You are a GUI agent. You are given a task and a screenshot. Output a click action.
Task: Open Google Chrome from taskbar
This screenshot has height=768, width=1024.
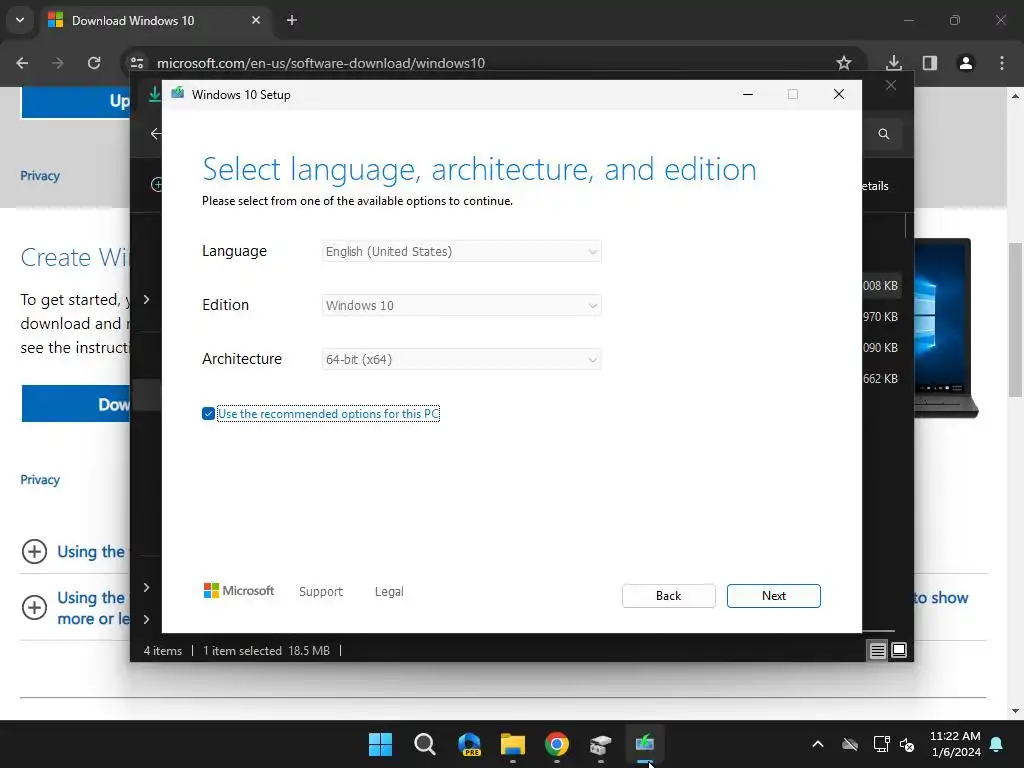[x=557, y=744]
